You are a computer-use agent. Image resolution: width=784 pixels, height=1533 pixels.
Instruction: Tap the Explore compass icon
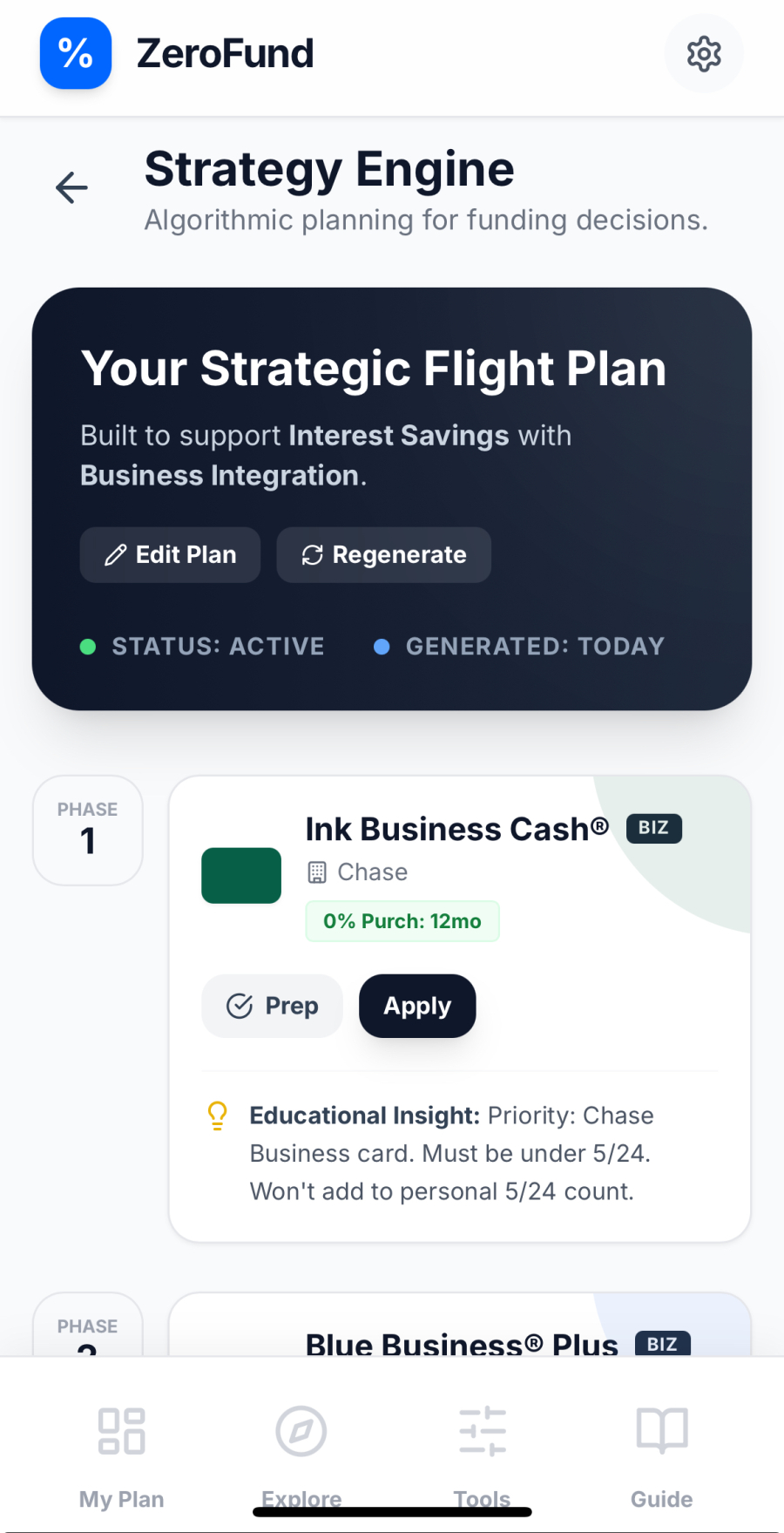pos(301,1431)
